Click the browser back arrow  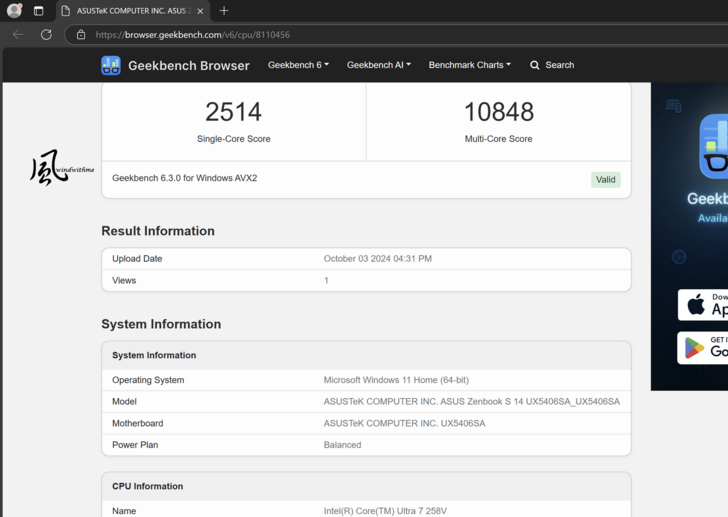(x=18, y=34)
